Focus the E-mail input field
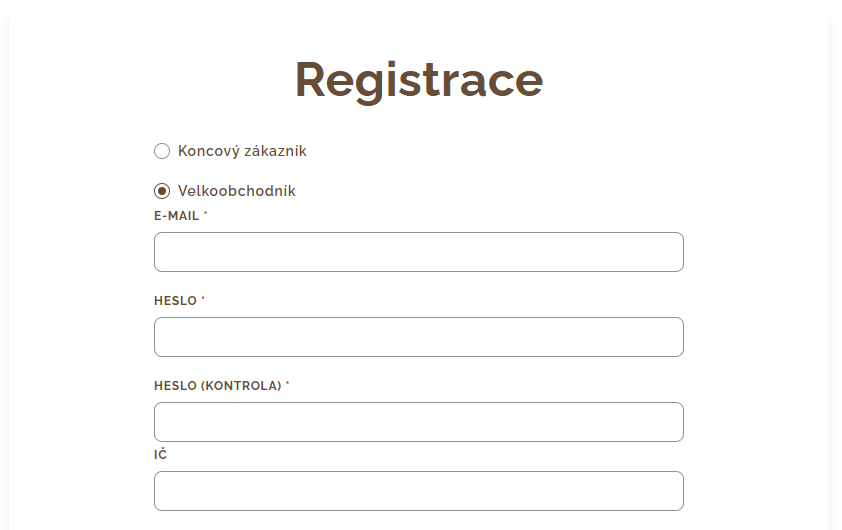 point(418,252)
